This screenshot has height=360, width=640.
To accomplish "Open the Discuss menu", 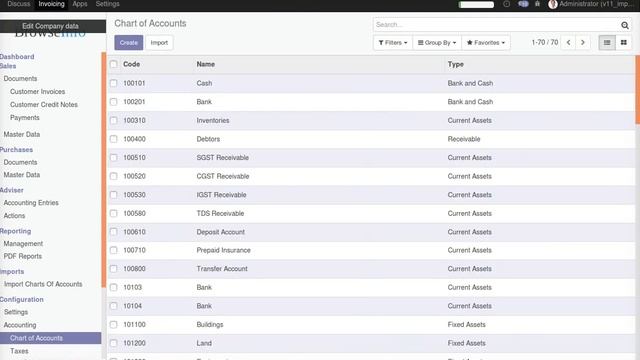I will pyautogui.click(x=18, y=4).
